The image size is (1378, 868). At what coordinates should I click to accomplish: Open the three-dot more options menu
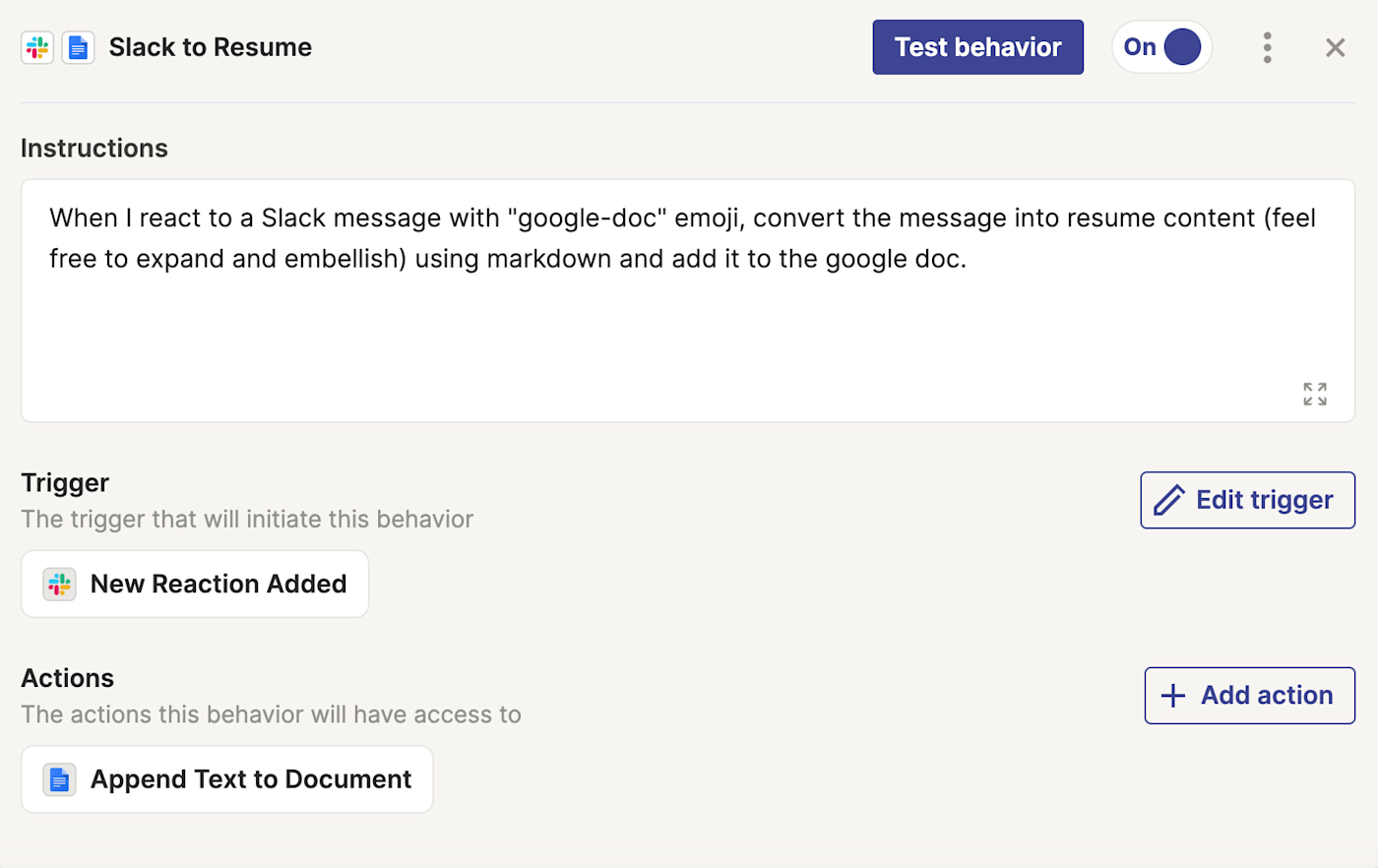pos(1267,47)
